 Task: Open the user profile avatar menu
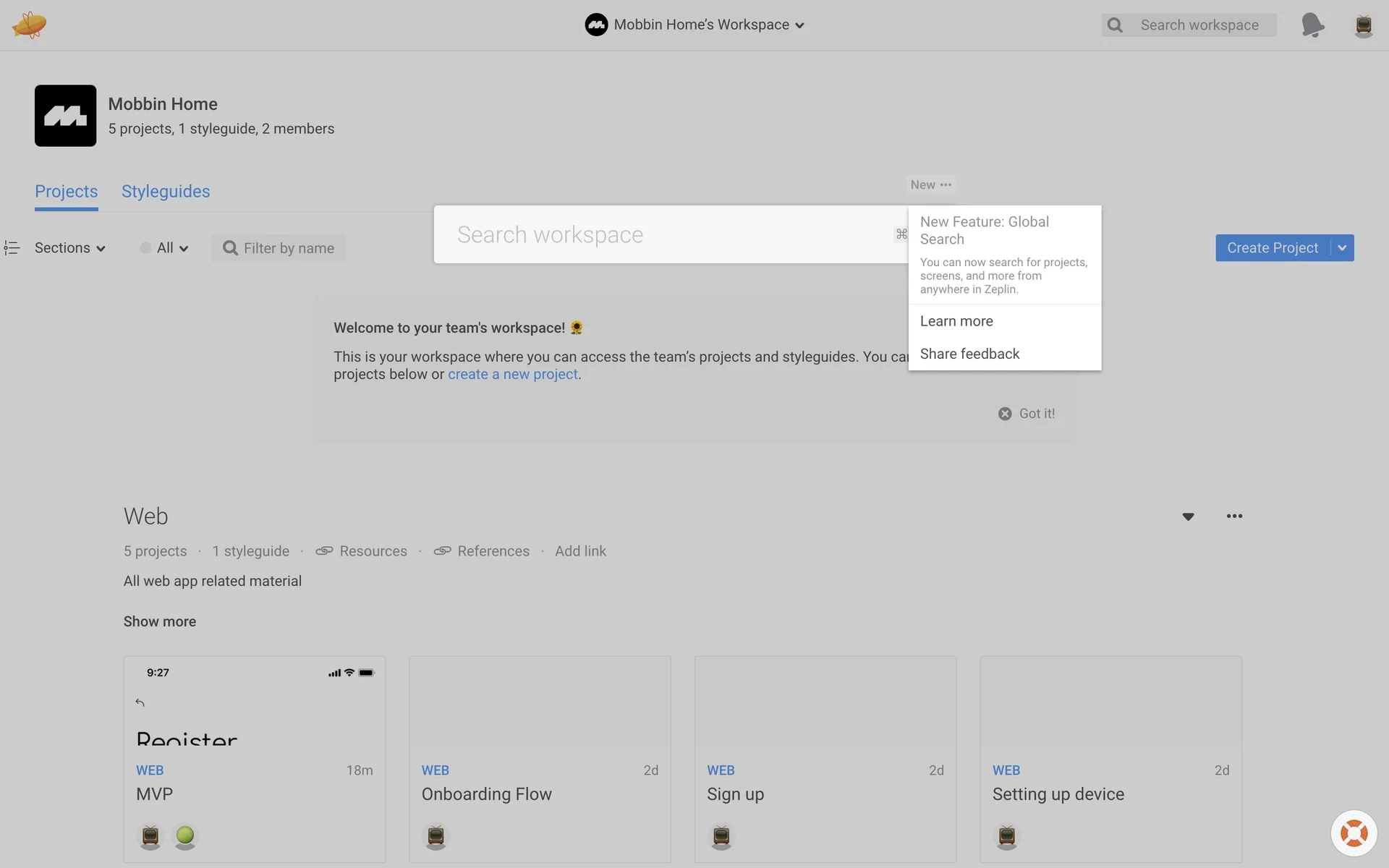(1363, 25)
